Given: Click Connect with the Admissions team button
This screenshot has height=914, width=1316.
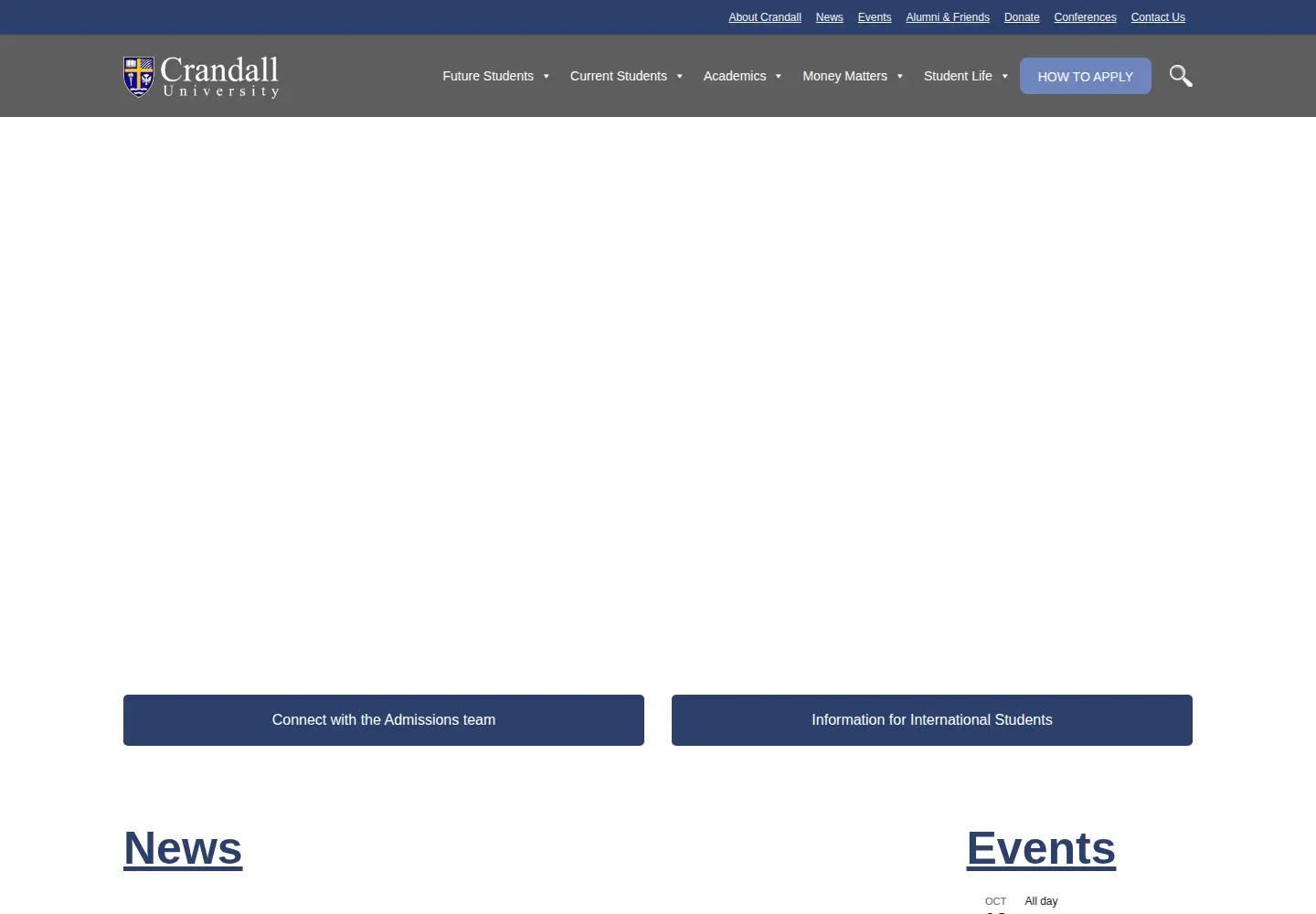Looking at the screenshot, I should pyautogui.click(x=384, y=720).
